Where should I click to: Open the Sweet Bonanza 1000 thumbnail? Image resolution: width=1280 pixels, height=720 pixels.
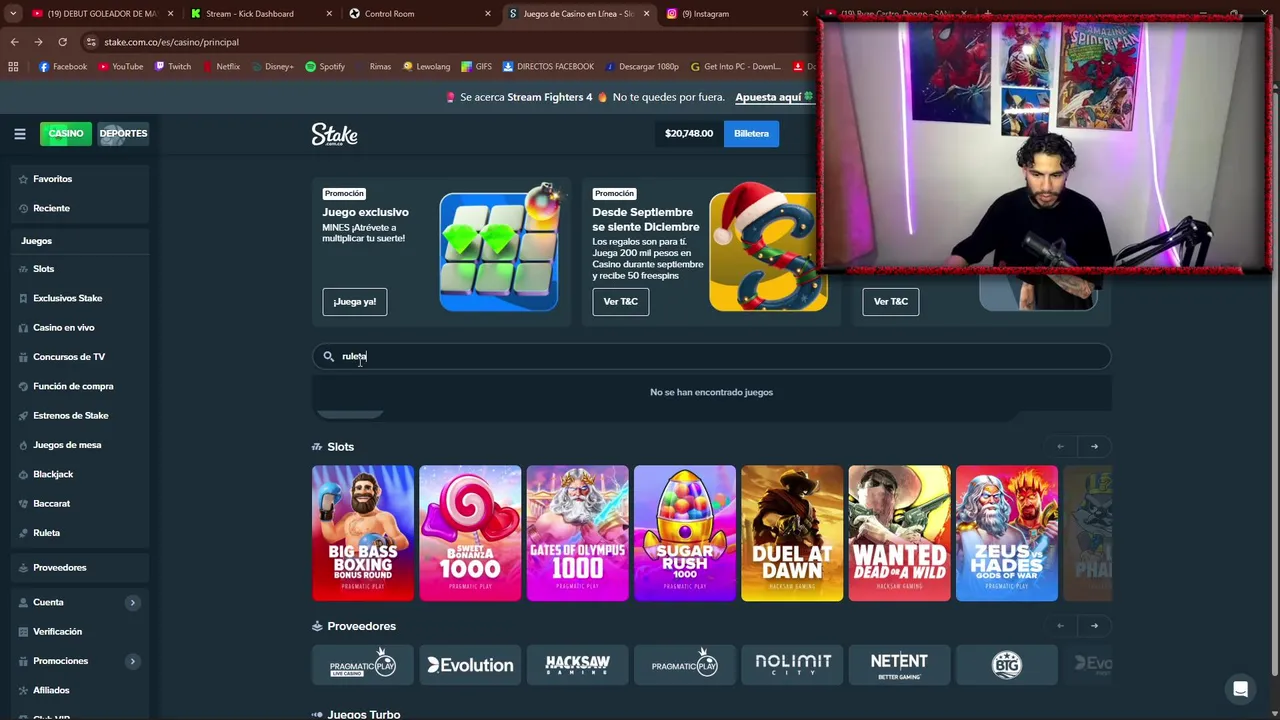470,533
